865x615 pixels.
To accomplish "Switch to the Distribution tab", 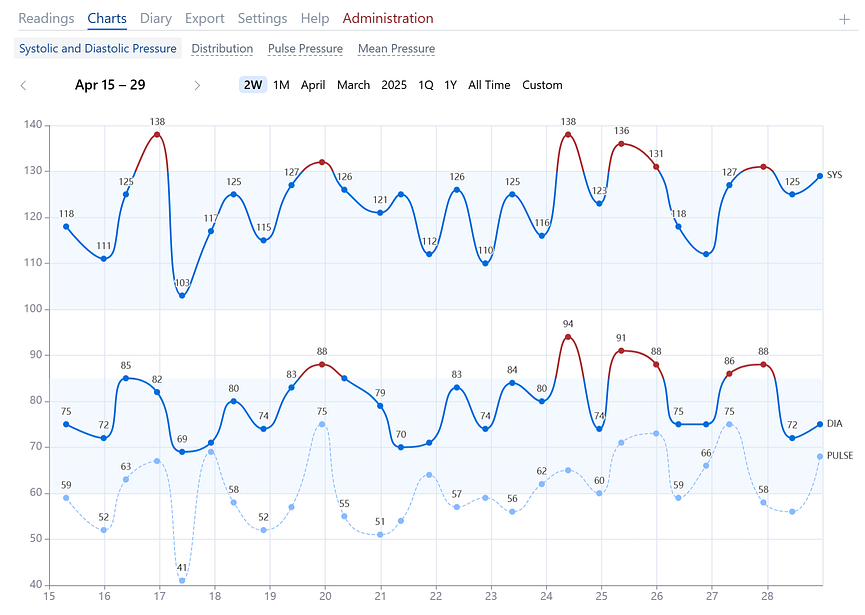I will point(222,49).
